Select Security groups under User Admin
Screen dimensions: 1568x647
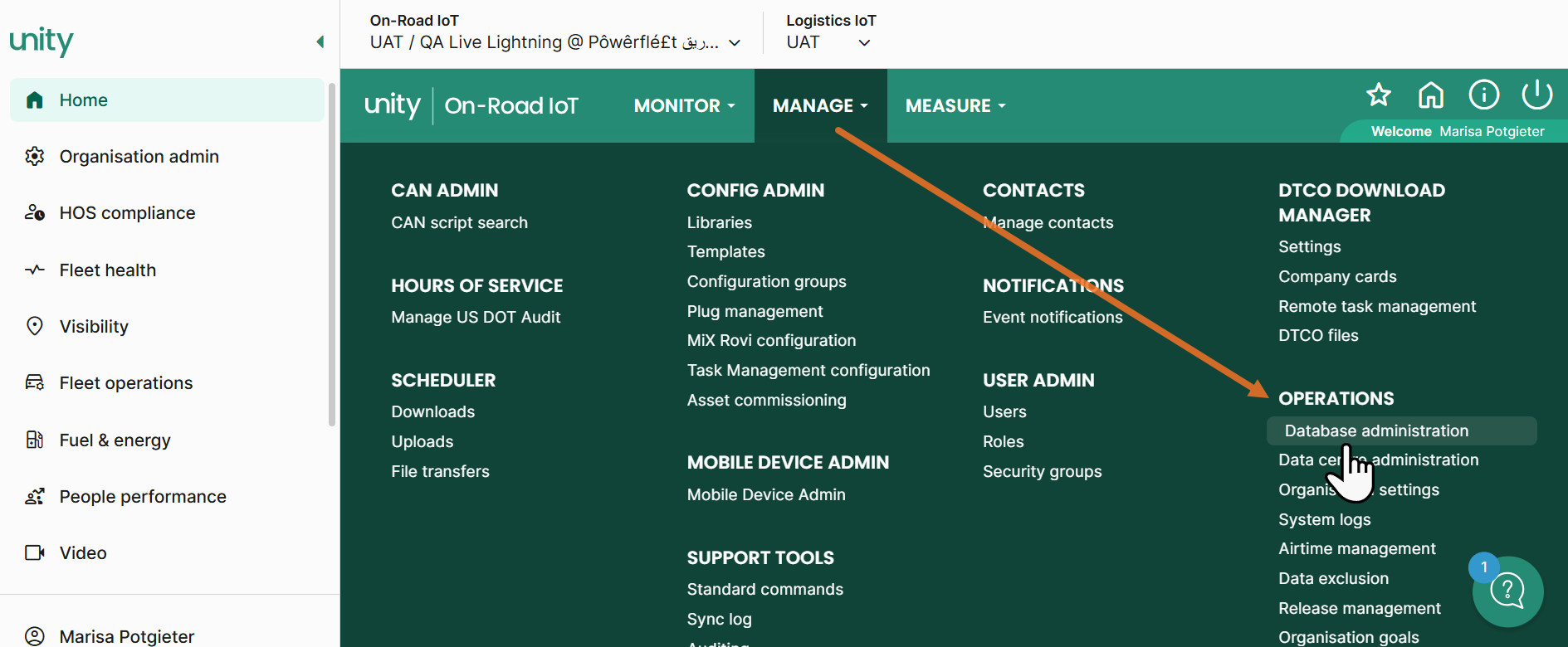1042,471
